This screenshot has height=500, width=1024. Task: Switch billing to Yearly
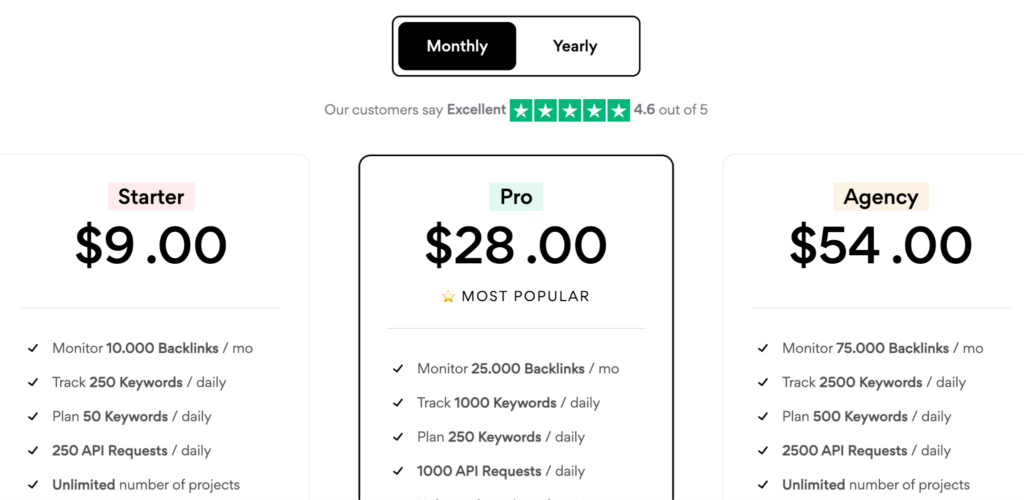[575, 46]
